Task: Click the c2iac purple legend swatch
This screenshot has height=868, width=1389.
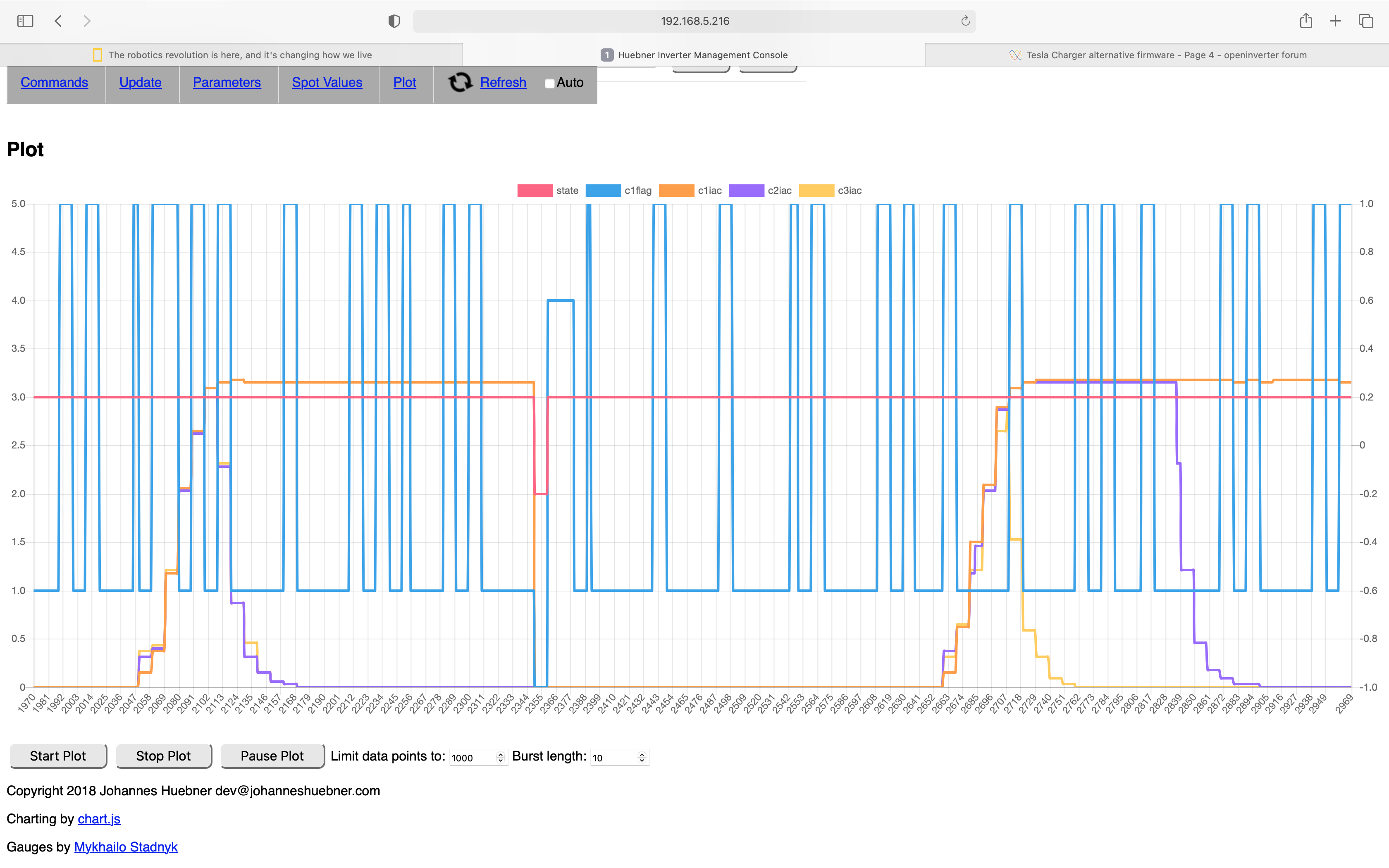Action: pos(746,191)
